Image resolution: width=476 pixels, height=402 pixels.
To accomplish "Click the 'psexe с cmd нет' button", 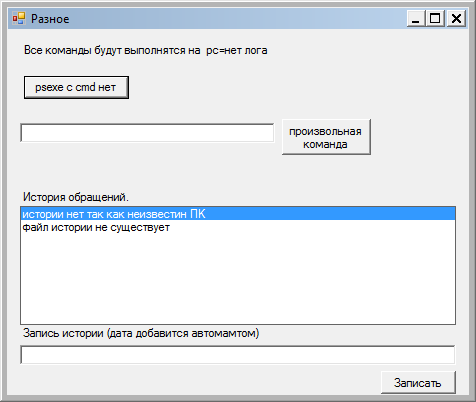I will 76,87.
